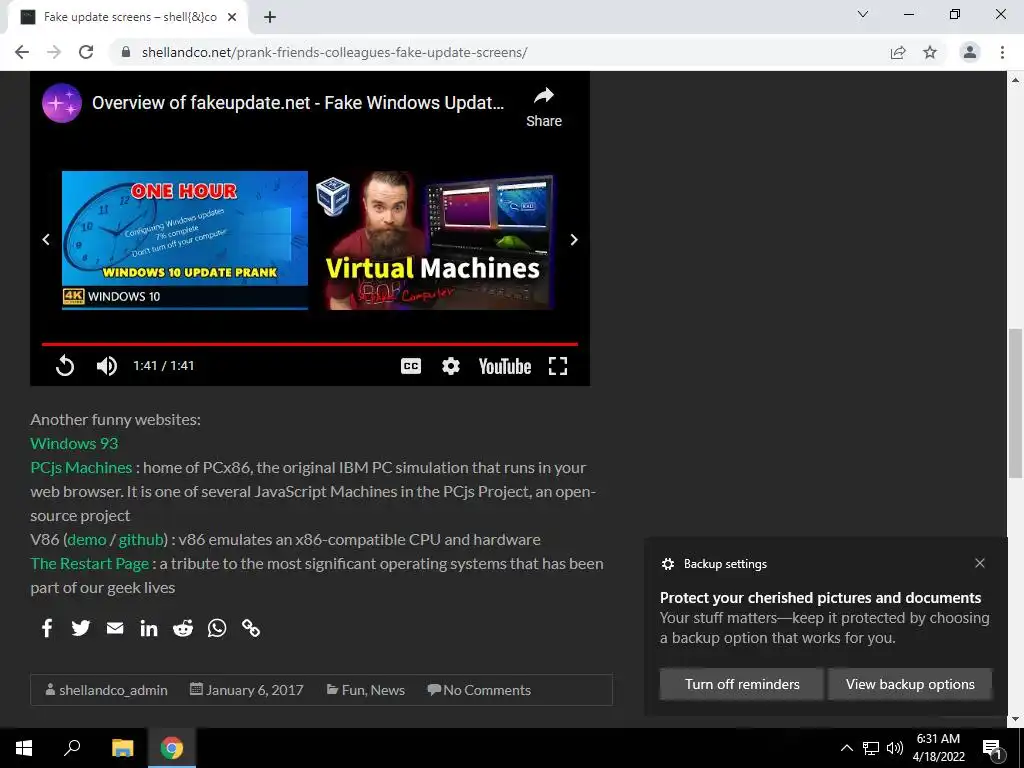The height and width of the screenshot is (768, 1024).
Task: Open the Windows 93 link
Action: click(x=74, y=443)
